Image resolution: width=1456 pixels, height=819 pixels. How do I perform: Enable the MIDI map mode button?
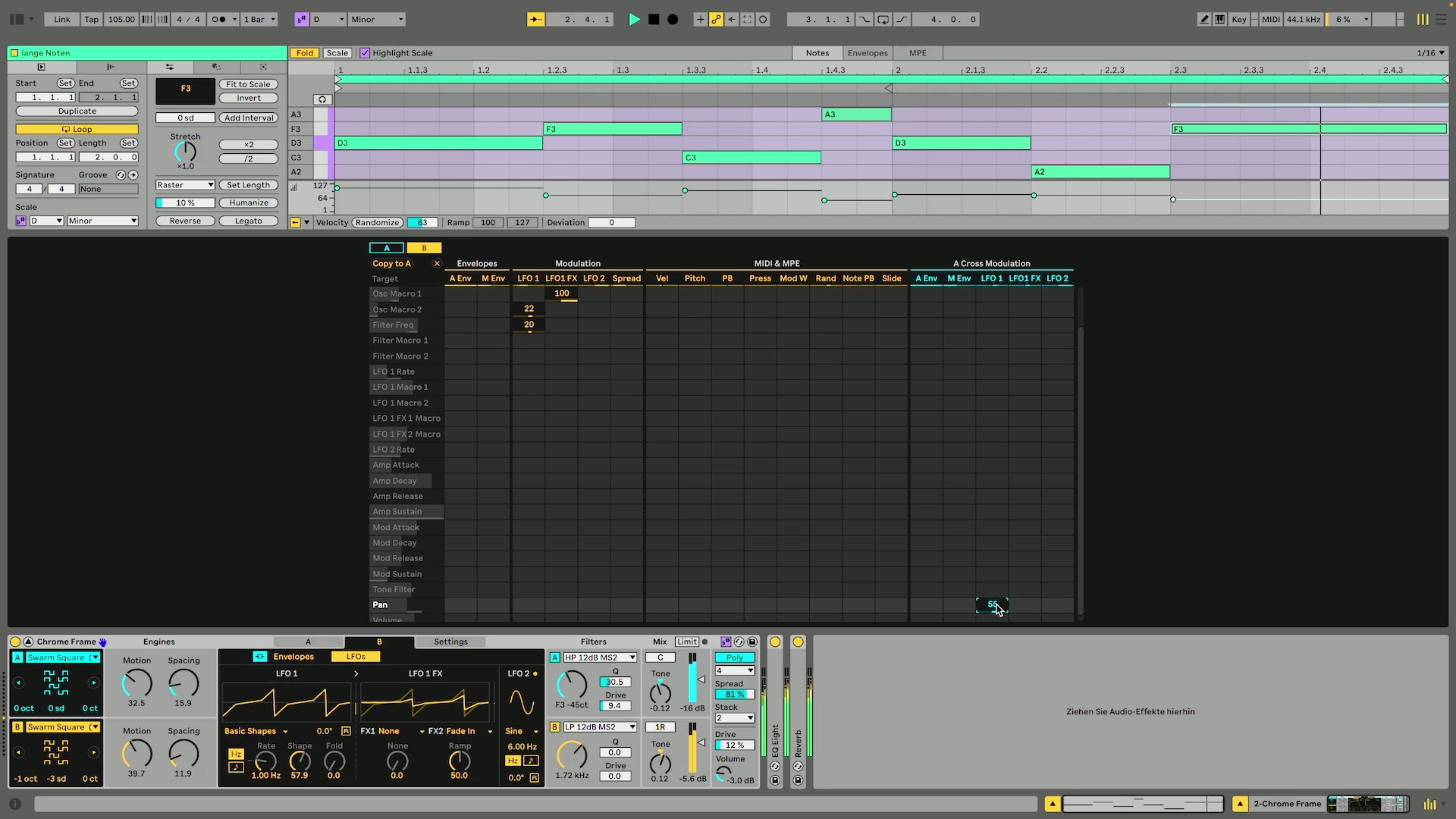point(1271,20)
